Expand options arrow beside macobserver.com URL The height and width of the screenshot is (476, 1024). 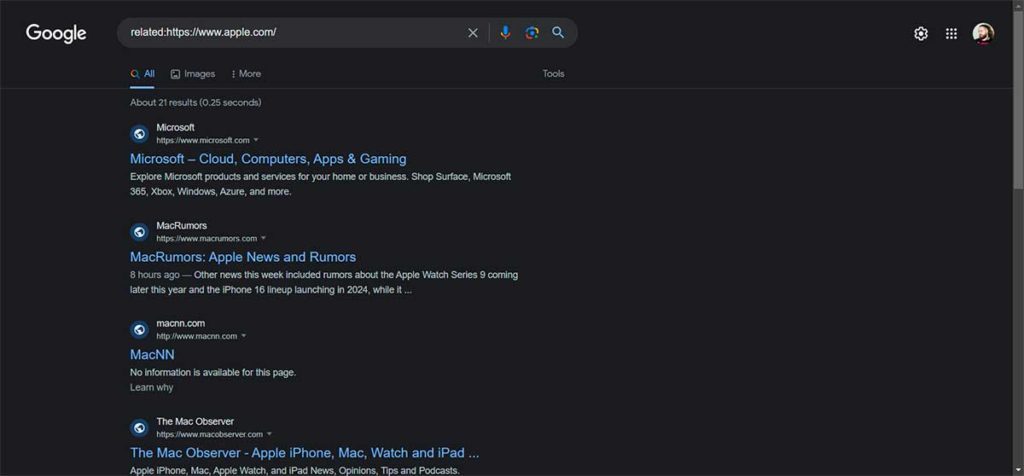pos(269,434)
